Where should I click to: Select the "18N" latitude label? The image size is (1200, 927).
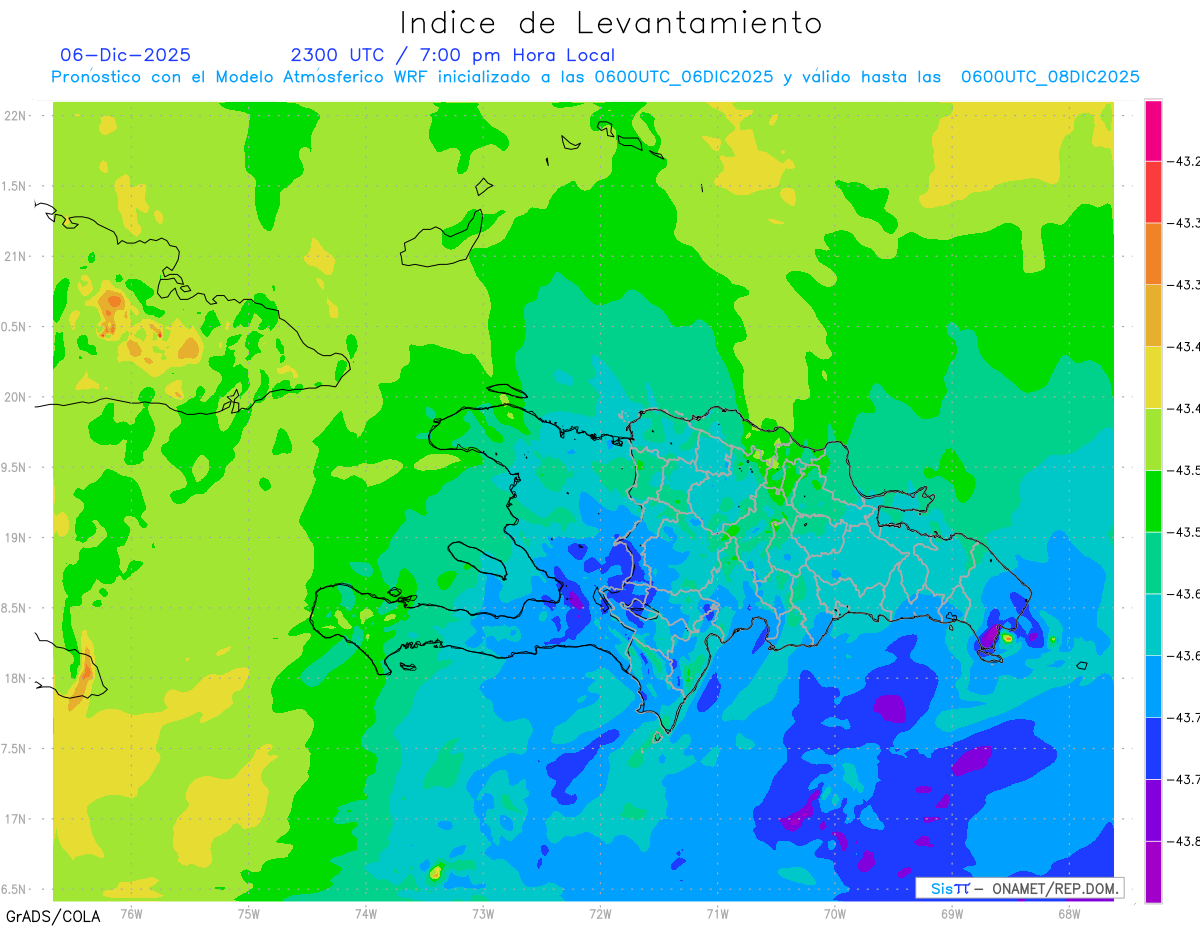(x=15, y=678)
